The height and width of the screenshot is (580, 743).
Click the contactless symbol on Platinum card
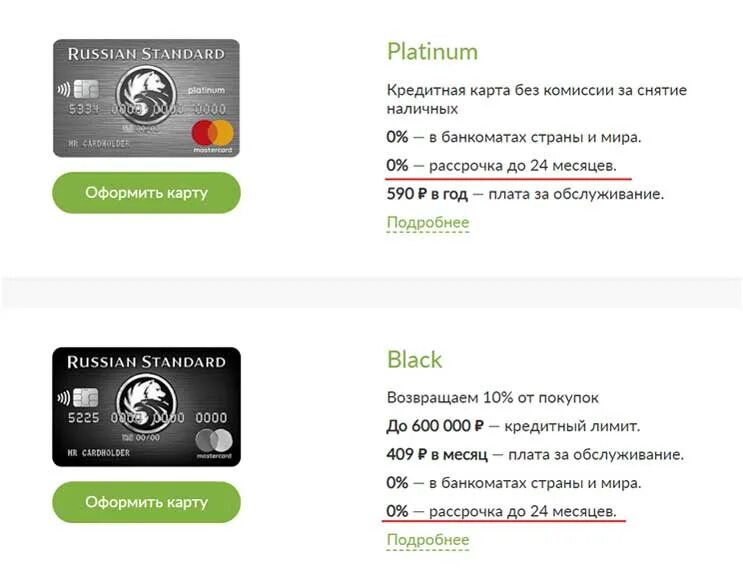click(x=64, y=89)
